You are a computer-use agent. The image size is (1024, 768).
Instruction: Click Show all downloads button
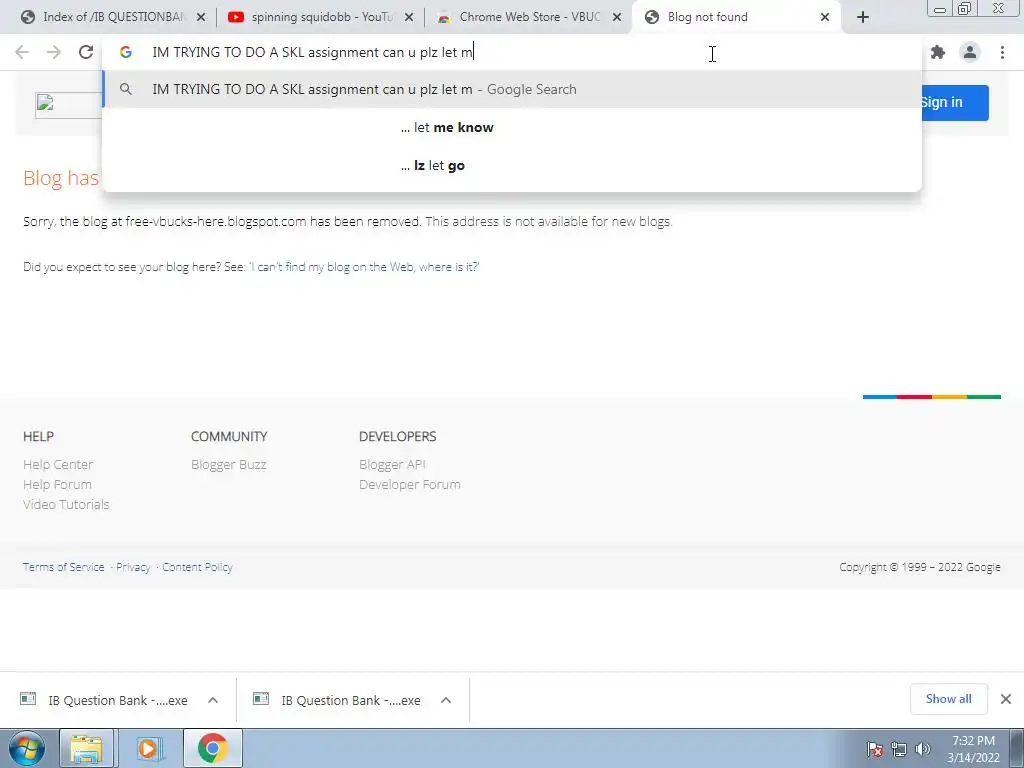click(x=948, y=699)
